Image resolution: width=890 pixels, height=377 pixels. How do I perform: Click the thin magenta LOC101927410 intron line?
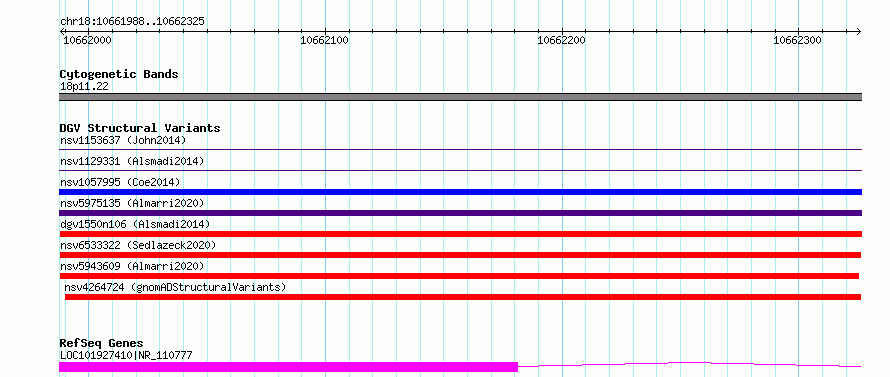pyautogui.click(x=690, y=365)
